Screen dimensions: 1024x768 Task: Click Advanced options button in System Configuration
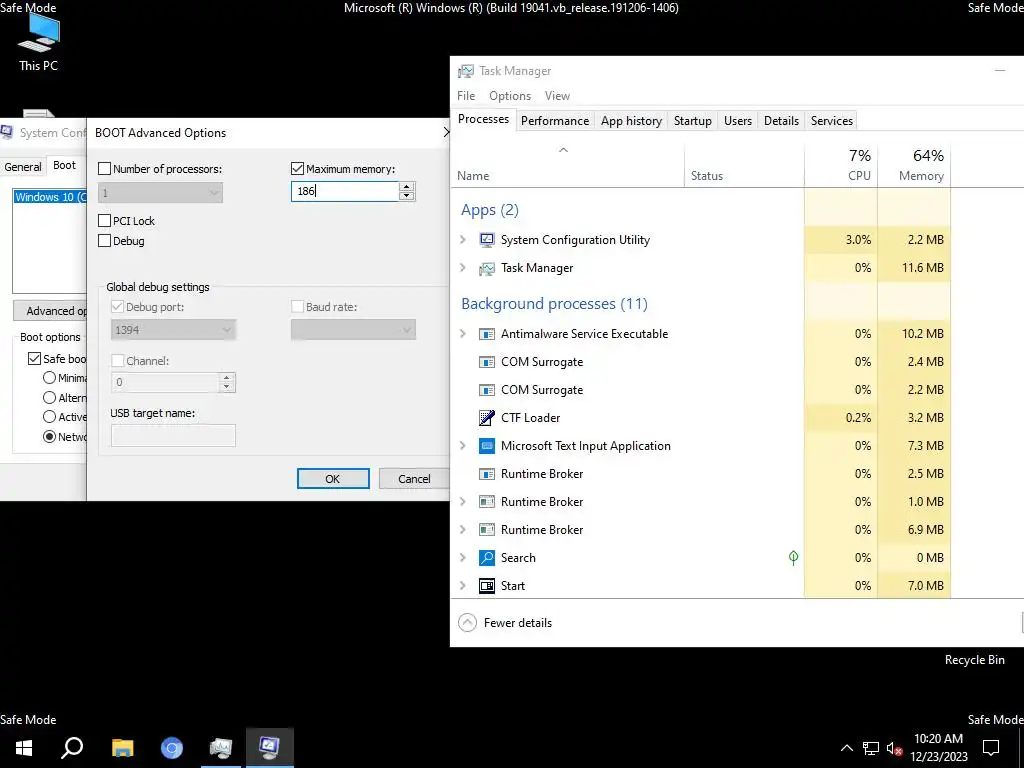pyautogui.click(x=50, y=311)
